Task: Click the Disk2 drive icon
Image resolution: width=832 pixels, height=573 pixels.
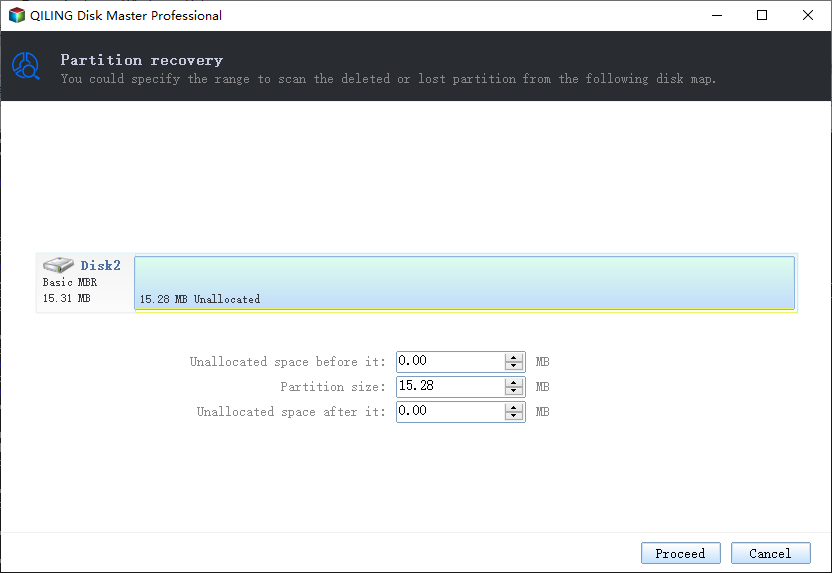Action: click(58, 264)
